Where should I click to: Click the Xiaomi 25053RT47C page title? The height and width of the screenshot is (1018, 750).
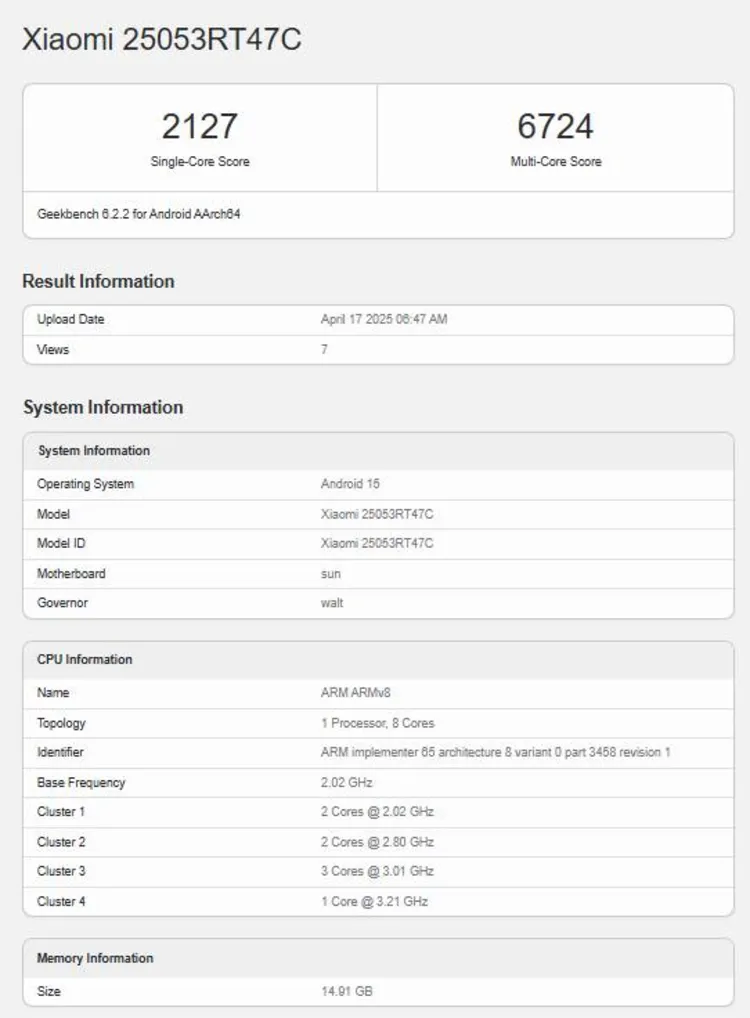tap(162, 39)
